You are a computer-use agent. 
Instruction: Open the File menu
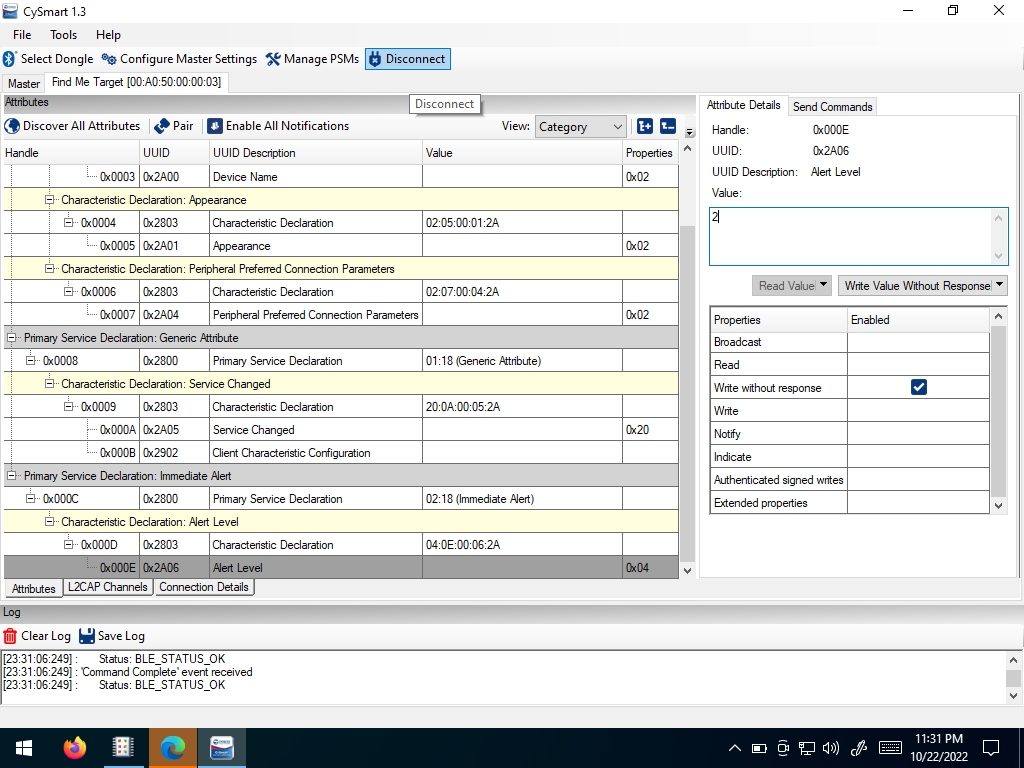tap(22, 35)
